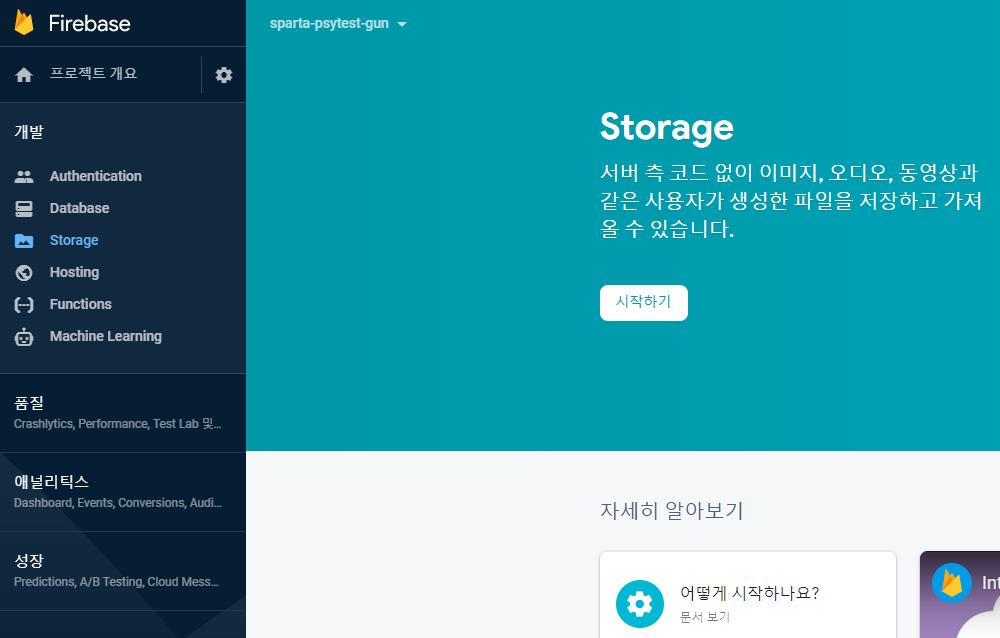Click Dashboard, Events, Conversions subtitle
Image resolution: width=1000 pixels, height=638 pixels.
coord(117,503)
